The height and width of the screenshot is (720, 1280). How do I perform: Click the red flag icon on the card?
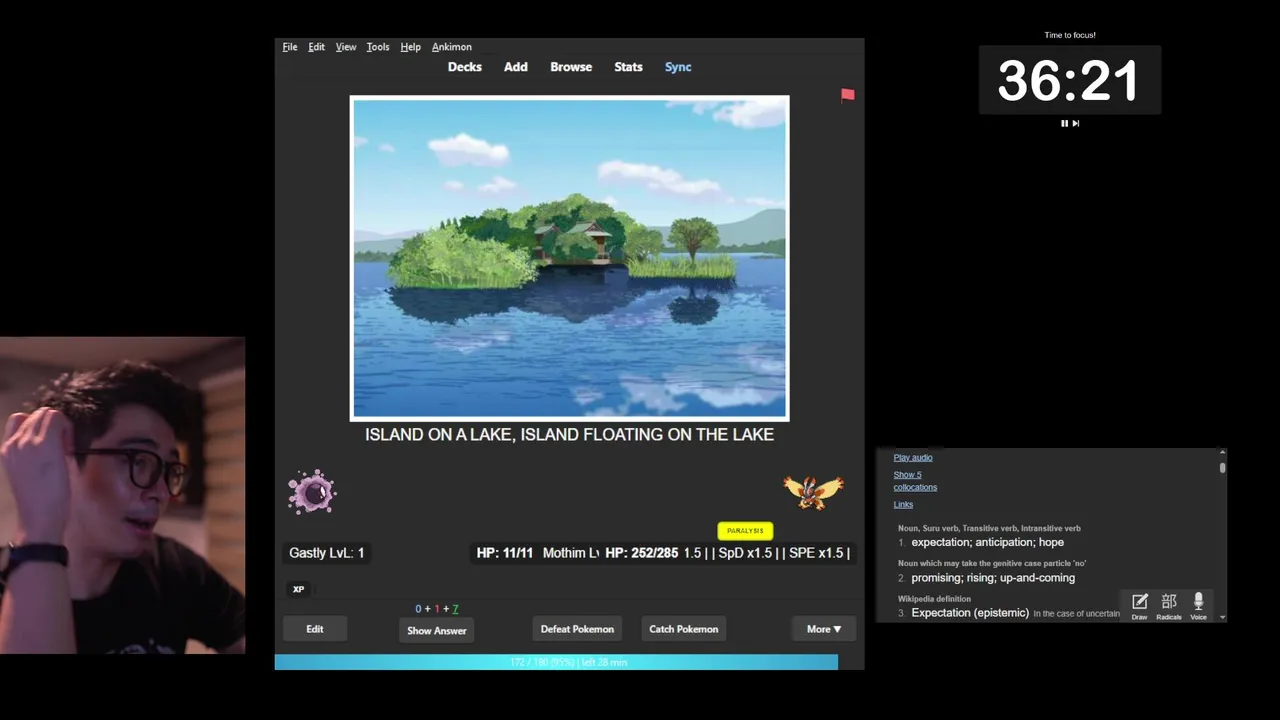[x=848, y=95]
